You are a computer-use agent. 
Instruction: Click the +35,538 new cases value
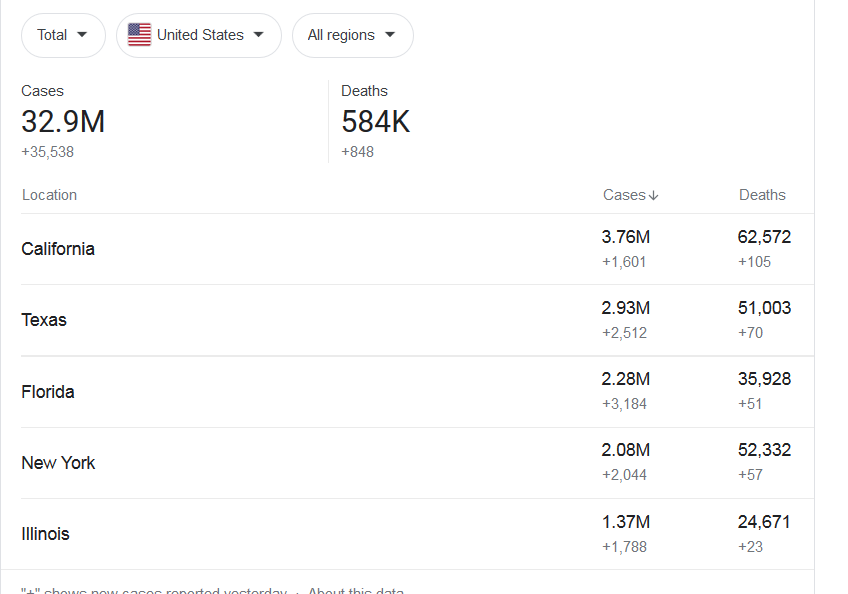48,152
